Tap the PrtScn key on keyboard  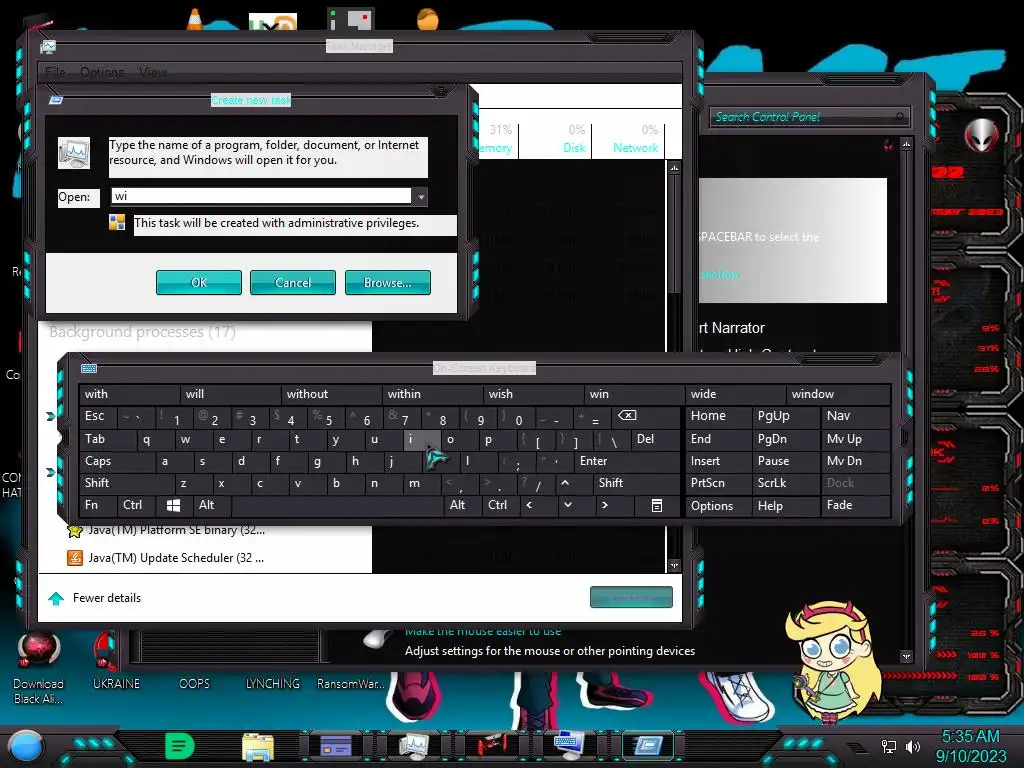pos(717,483)
